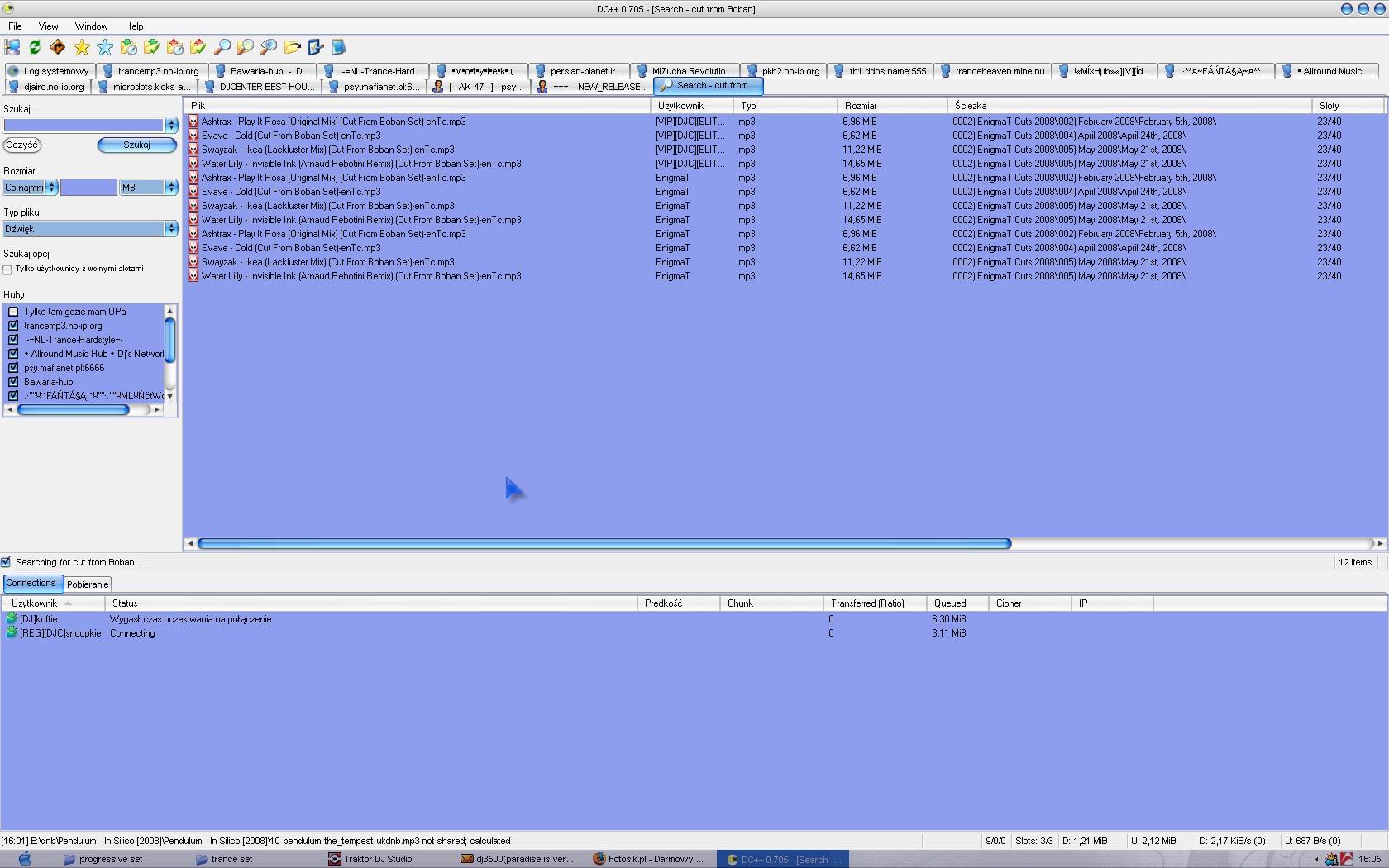
Task: Enable 'Tylko użytkownicy z wolnymi slotami' checkbox
Action: [x=7, y=269]
